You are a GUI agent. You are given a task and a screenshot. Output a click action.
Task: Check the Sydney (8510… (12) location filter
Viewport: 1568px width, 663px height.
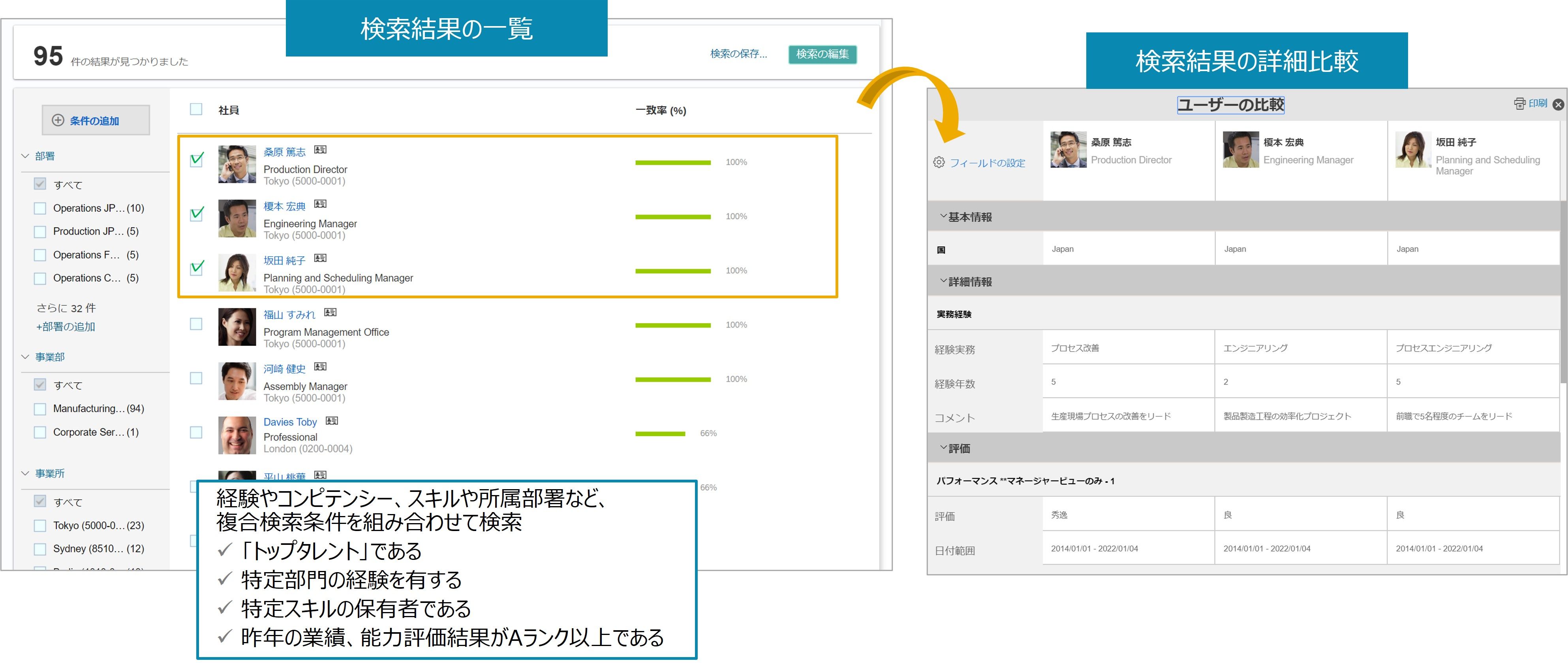[x=40, y=548]
